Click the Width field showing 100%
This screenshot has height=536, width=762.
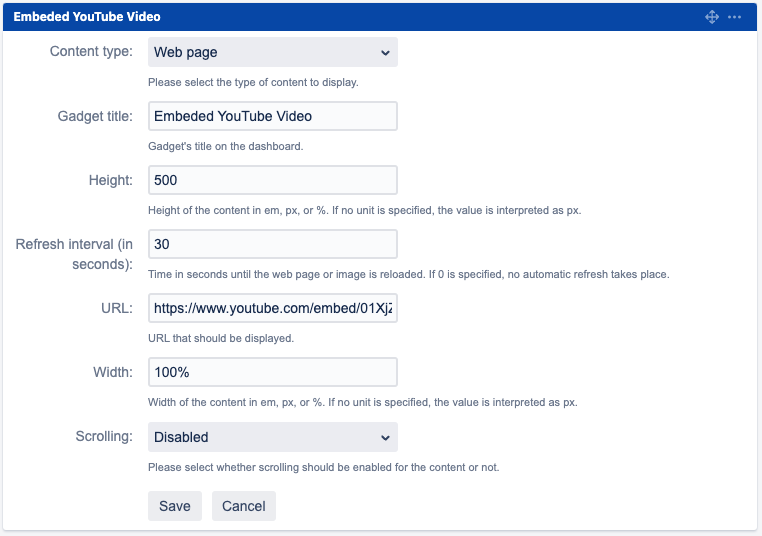(x=272, y=372)
